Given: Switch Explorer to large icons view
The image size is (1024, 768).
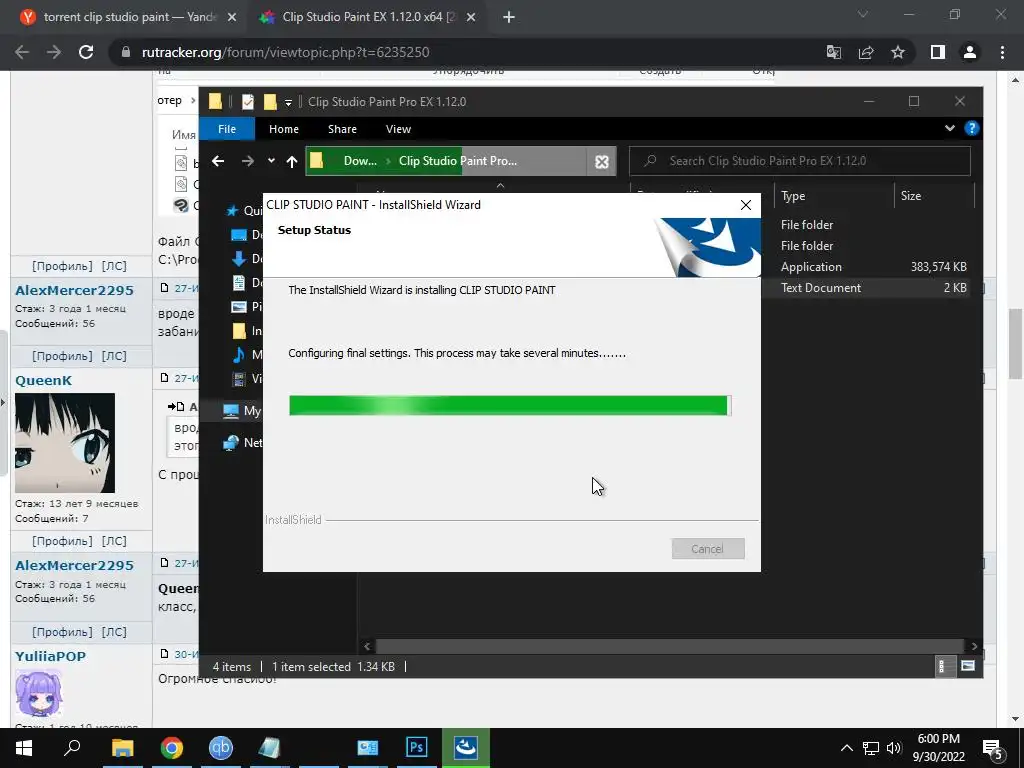Looking at the screenshot, I should pyautogui.click(x=968, y=666).
